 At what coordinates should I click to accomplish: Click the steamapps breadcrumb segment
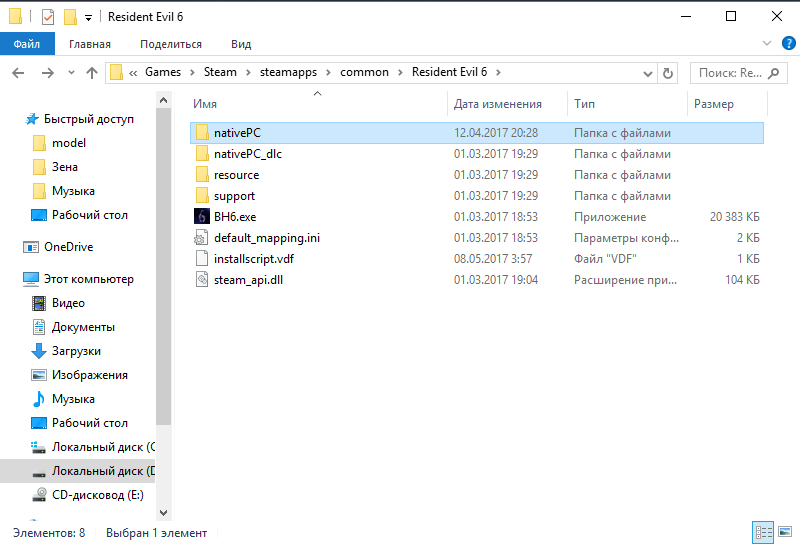pos(288,72)
